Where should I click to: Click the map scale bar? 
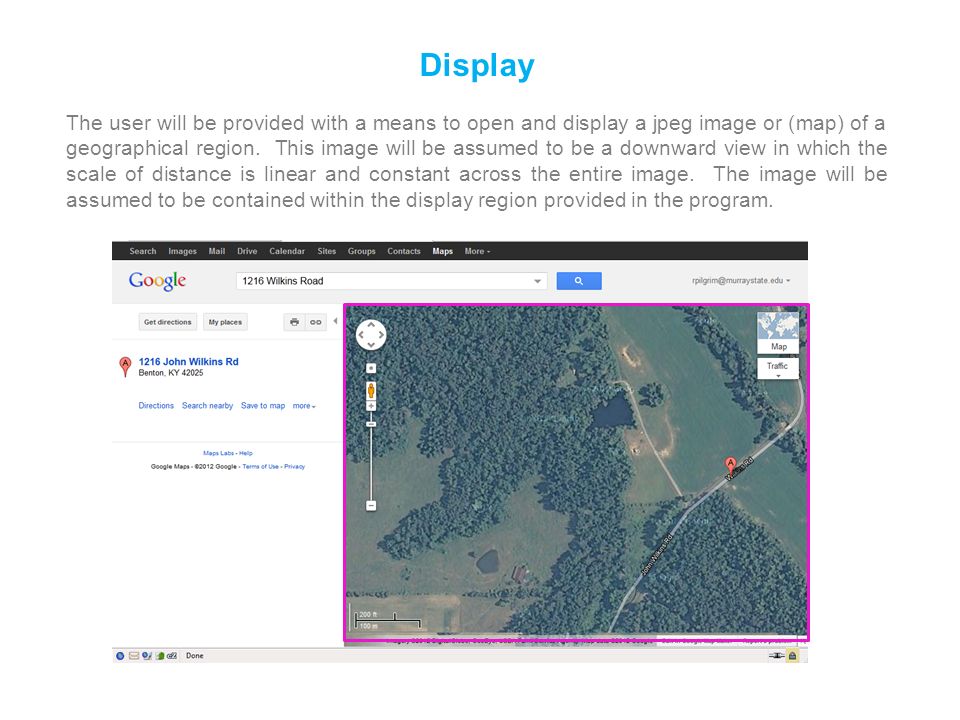(x=388, y=620)
